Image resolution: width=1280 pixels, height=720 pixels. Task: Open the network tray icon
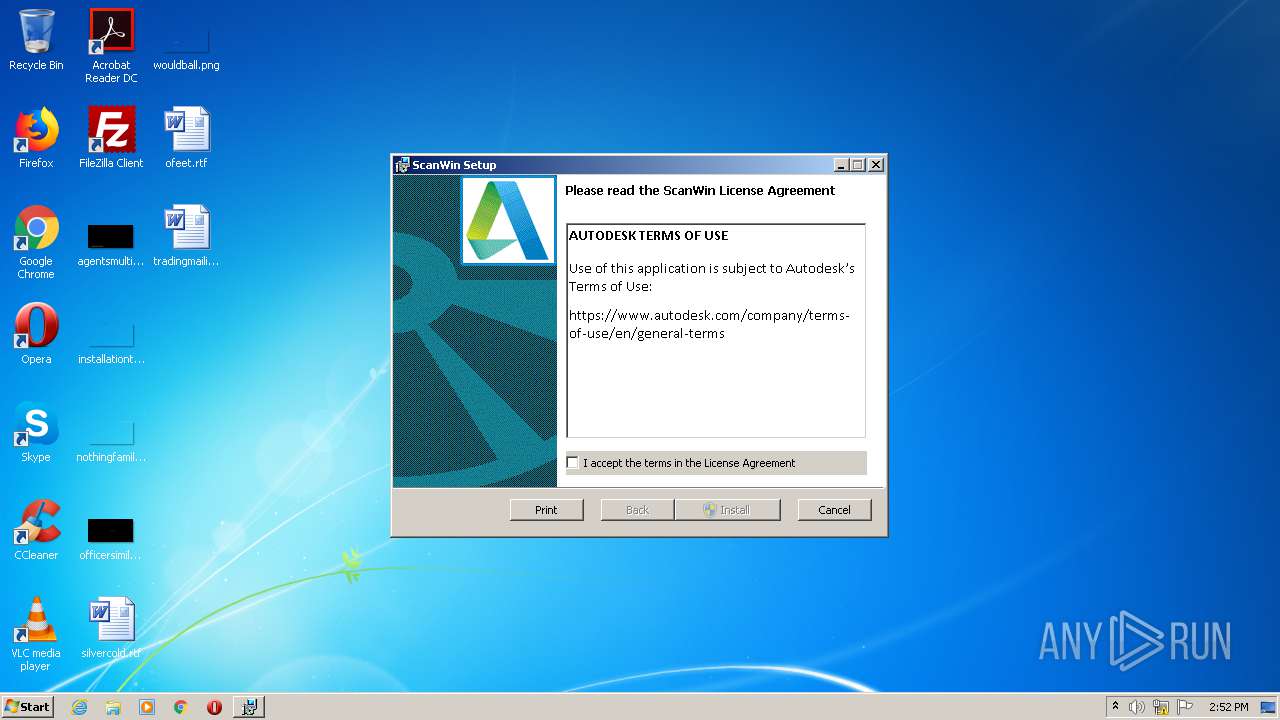(x=1161, y=707)
